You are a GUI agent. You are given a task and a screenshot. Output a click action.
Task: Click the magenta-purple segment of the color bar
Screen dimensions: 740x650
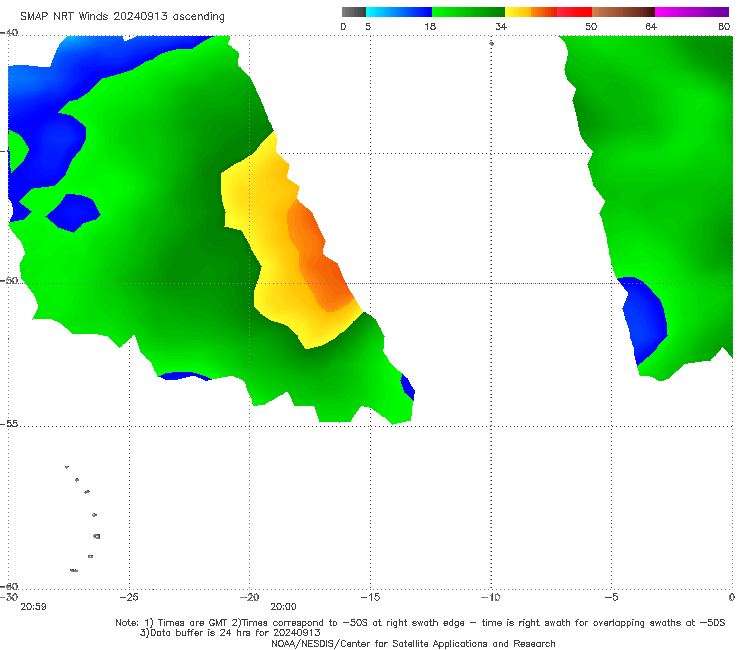click(x=692, y=12)
